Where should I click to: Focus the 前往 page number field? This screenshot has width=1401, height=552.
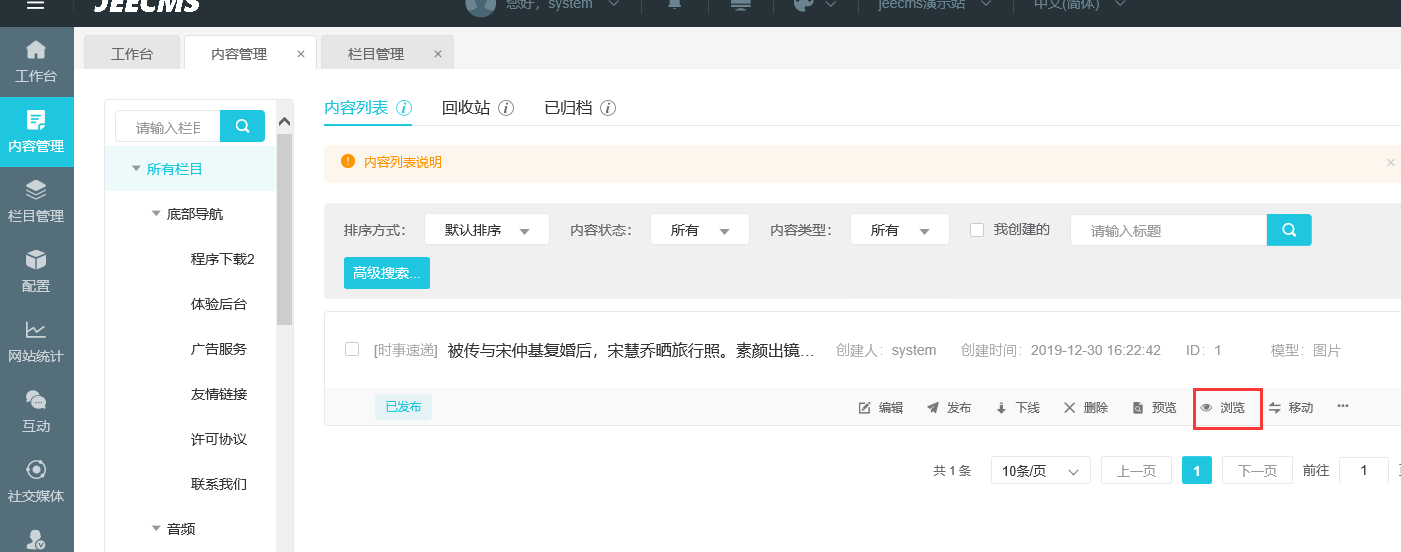1363,471
